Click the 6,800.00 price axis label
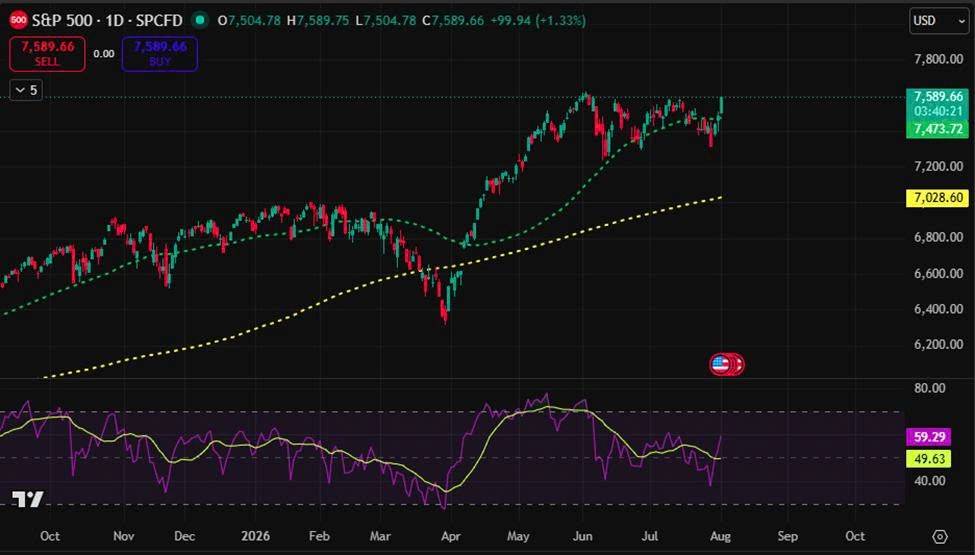The image size is (975, 555). [x=938, y=237]
